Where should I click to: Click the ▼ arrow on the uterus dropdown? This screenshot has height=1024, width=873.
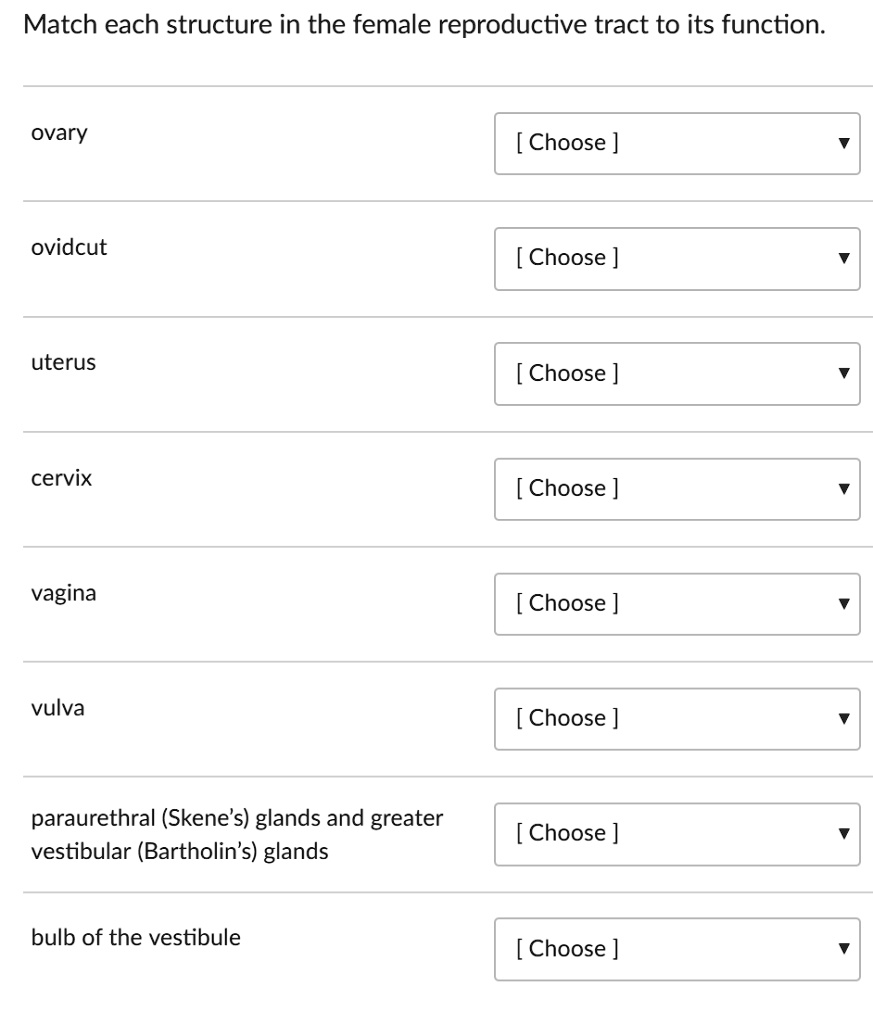click(843, 373)
